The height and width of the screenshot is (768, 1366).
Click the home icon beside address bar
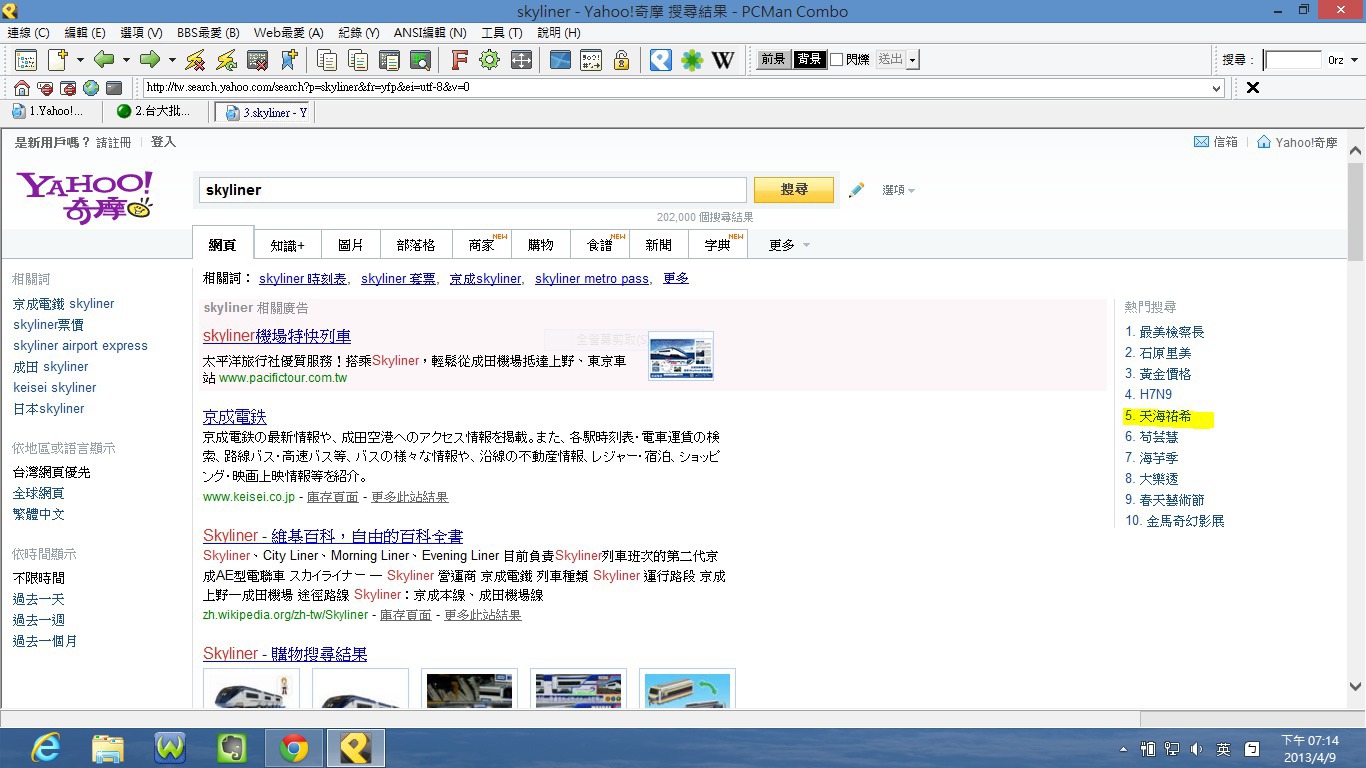(x=22, y=88)
